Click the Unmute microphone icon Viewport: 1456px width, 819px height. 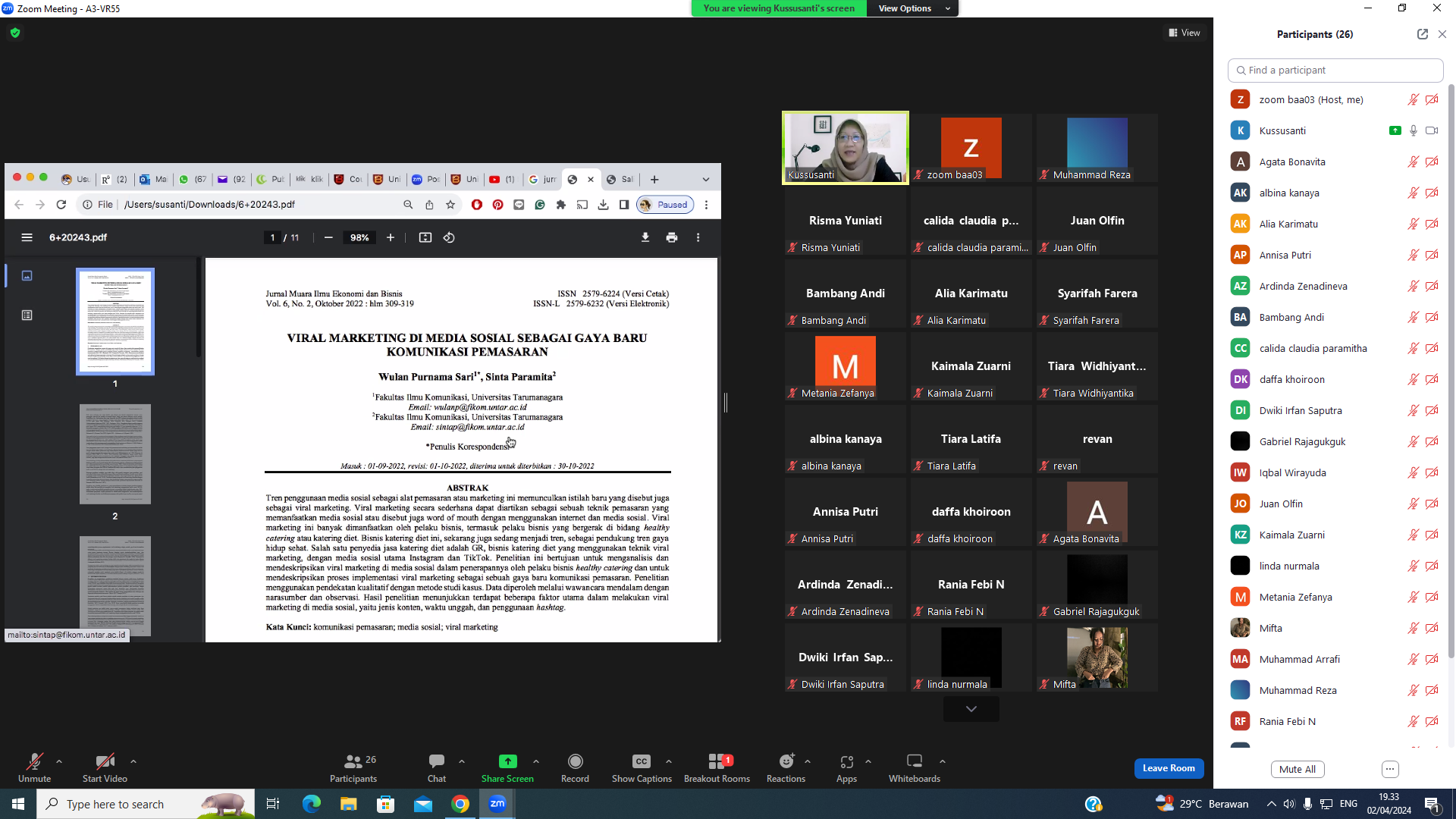(34, 761)
